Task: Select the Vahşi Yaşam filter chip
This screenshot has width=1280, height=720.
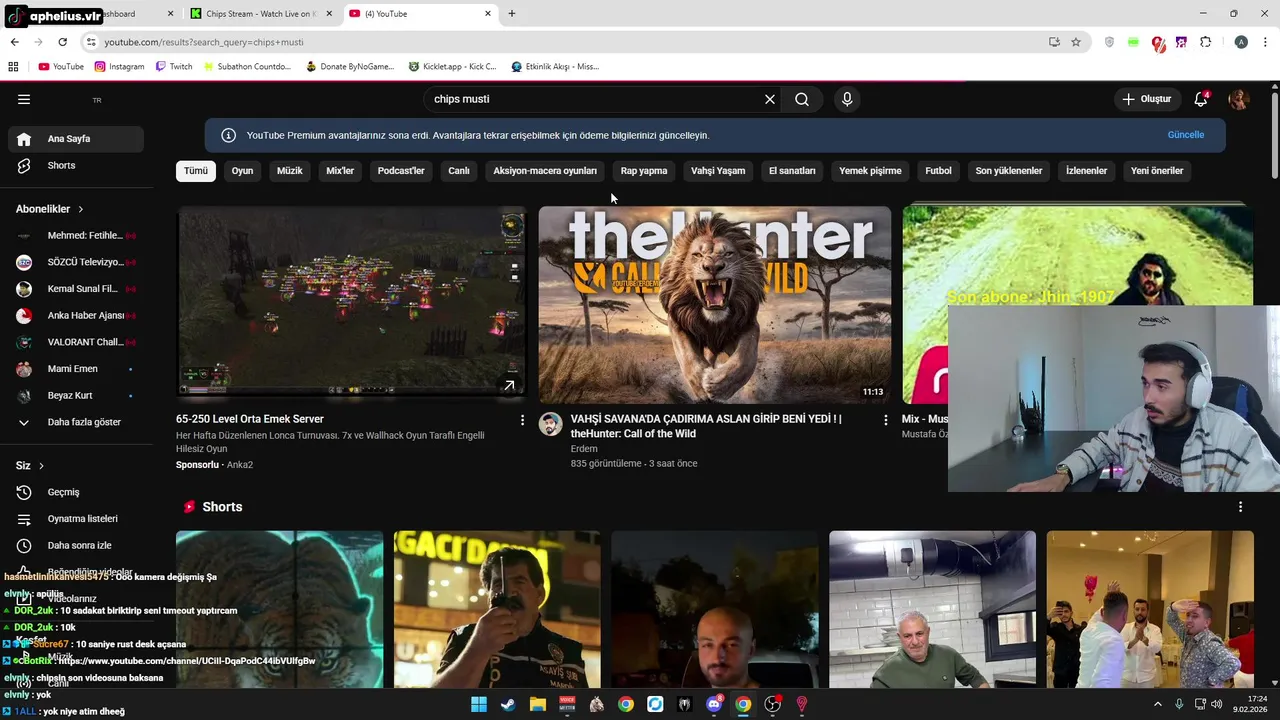Action: [x=718, y=171]
